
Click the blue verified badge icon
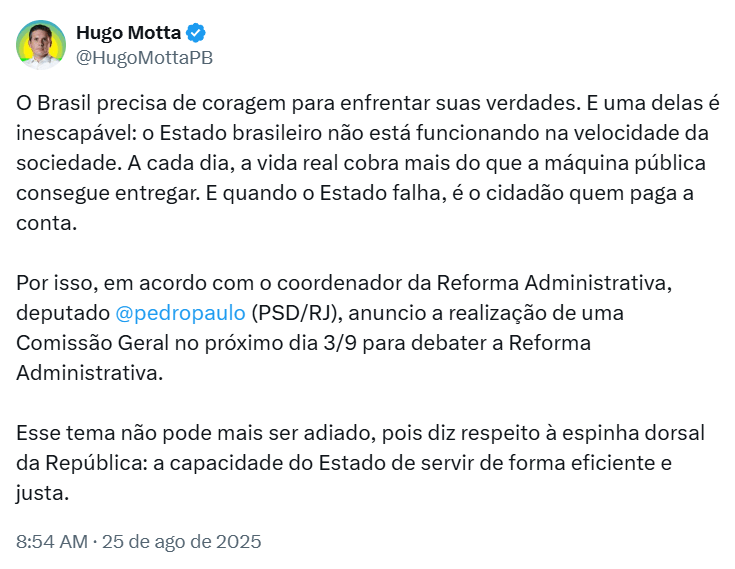(x=196, y=33)
